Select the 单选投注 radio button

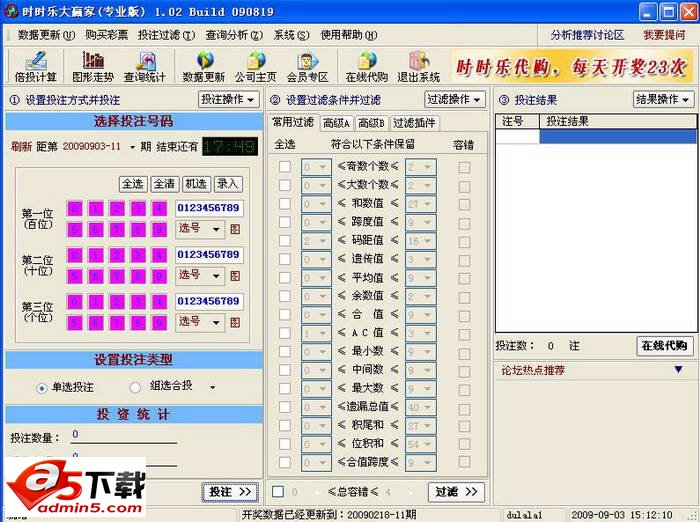[x=42, y=388]
